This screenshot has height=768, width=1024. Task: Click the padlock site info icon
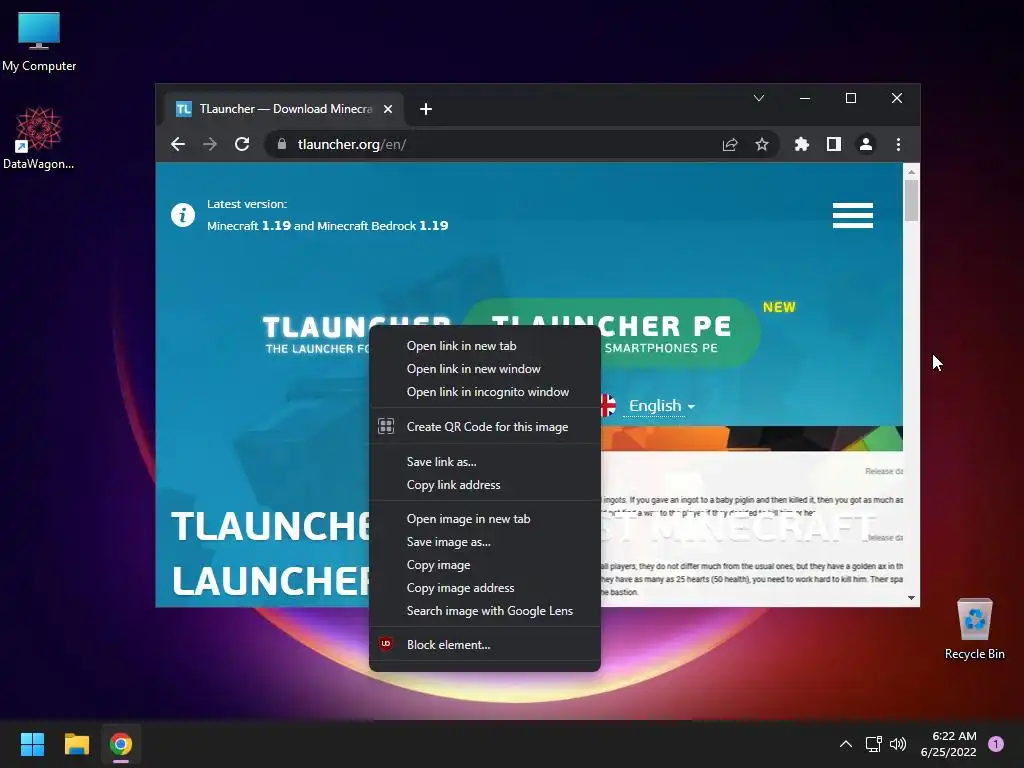tap(282, 144)
